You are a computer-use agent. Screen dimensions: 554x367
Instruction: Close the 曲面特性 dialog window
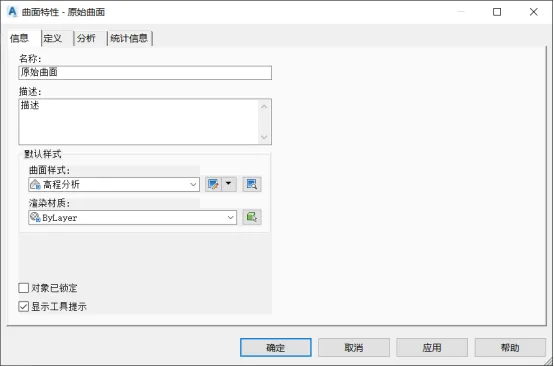tap(534, 12)
